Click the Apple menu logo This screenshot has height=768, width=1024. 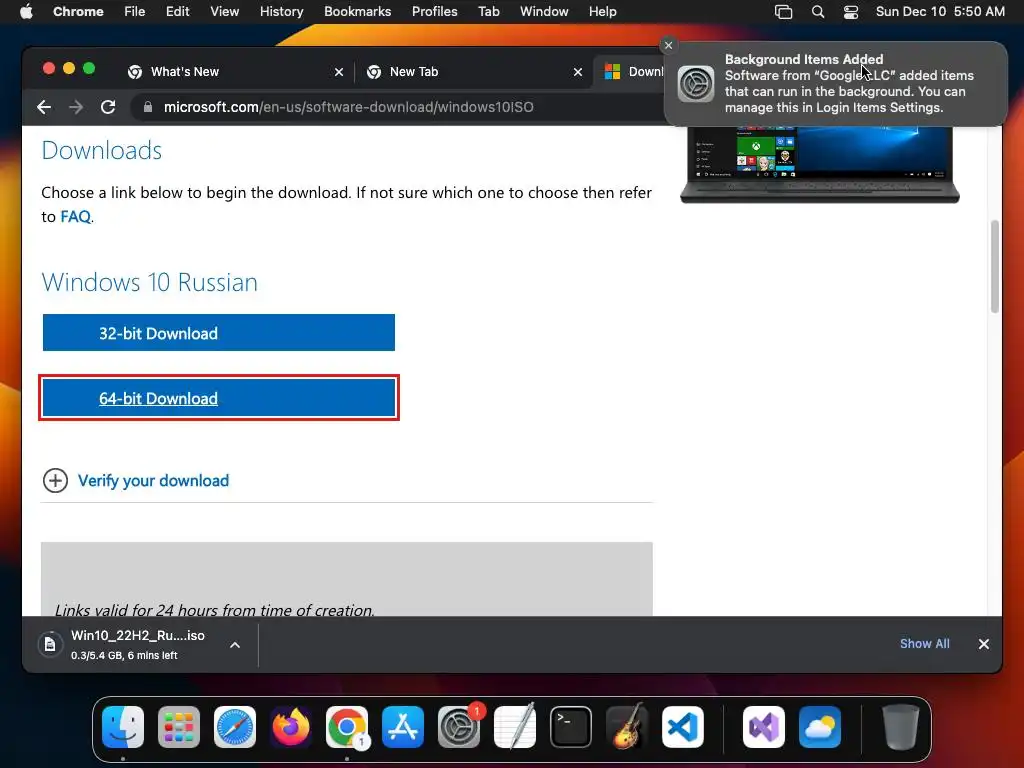(x=26, y=11)
